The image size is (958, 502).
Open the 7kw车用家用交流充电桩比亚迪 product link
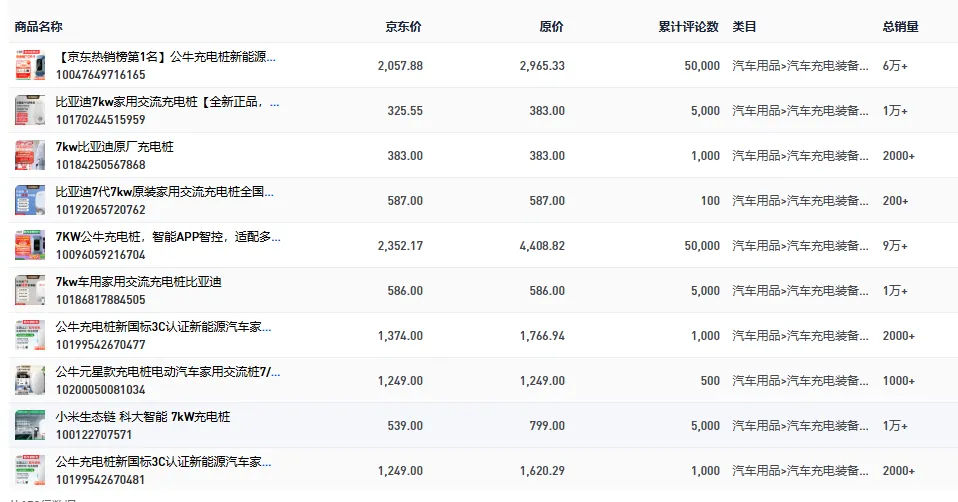[x=139, y=282]
